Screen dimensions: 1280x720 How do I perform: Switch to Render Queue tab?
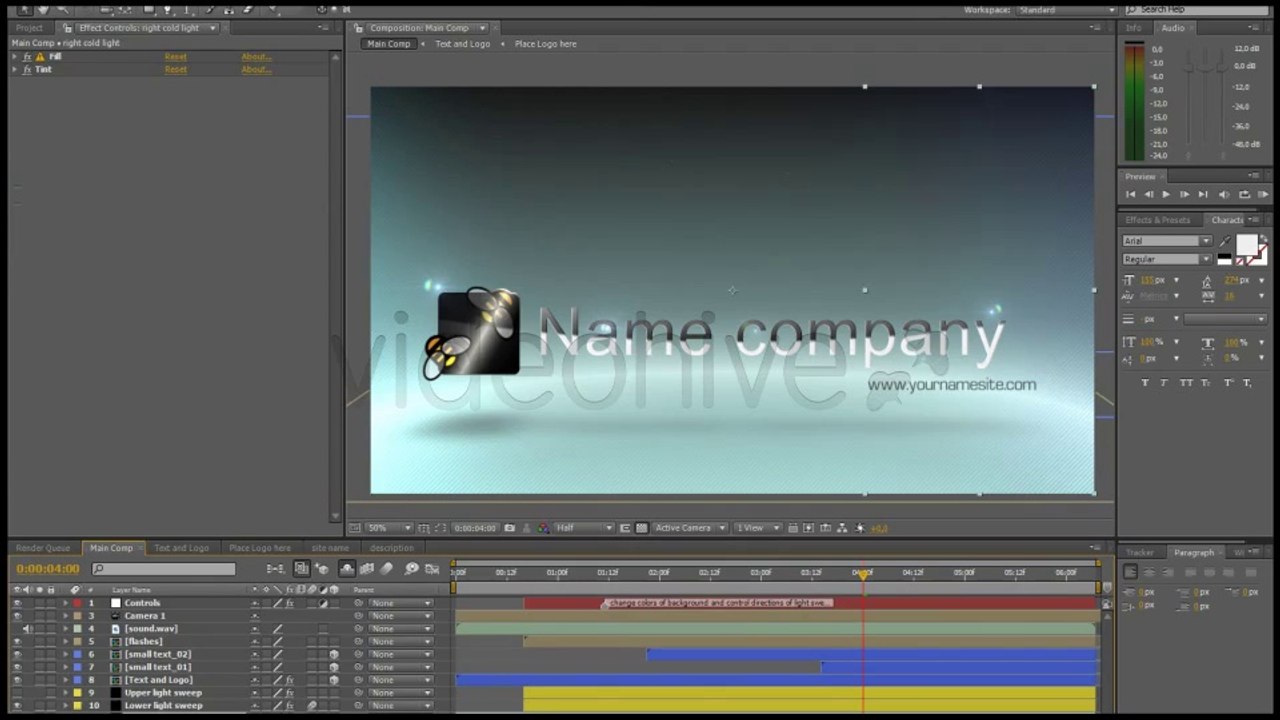click(43, 548)
